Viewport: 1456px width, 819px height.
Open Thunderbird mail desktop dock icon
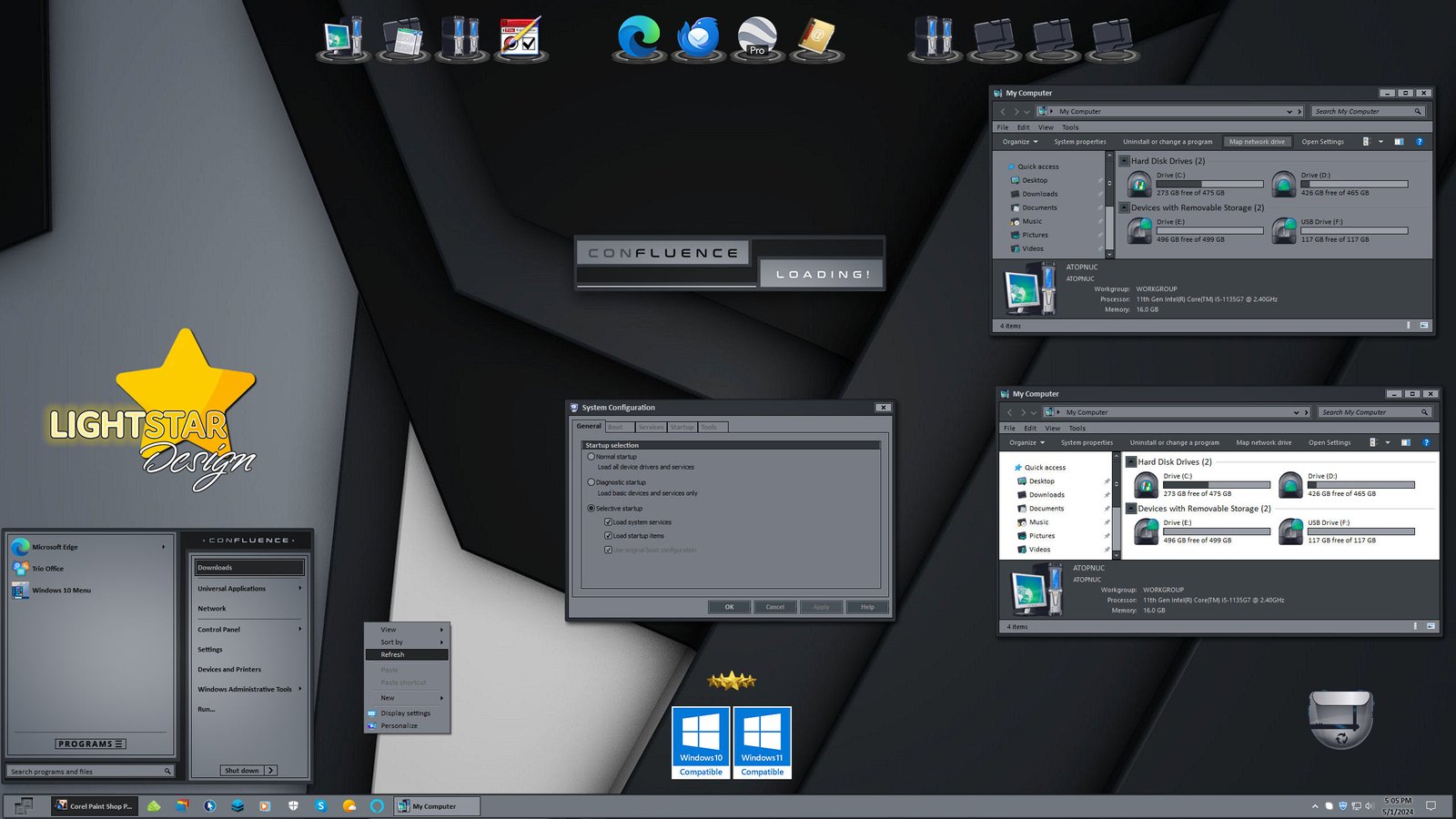(698, 38)
